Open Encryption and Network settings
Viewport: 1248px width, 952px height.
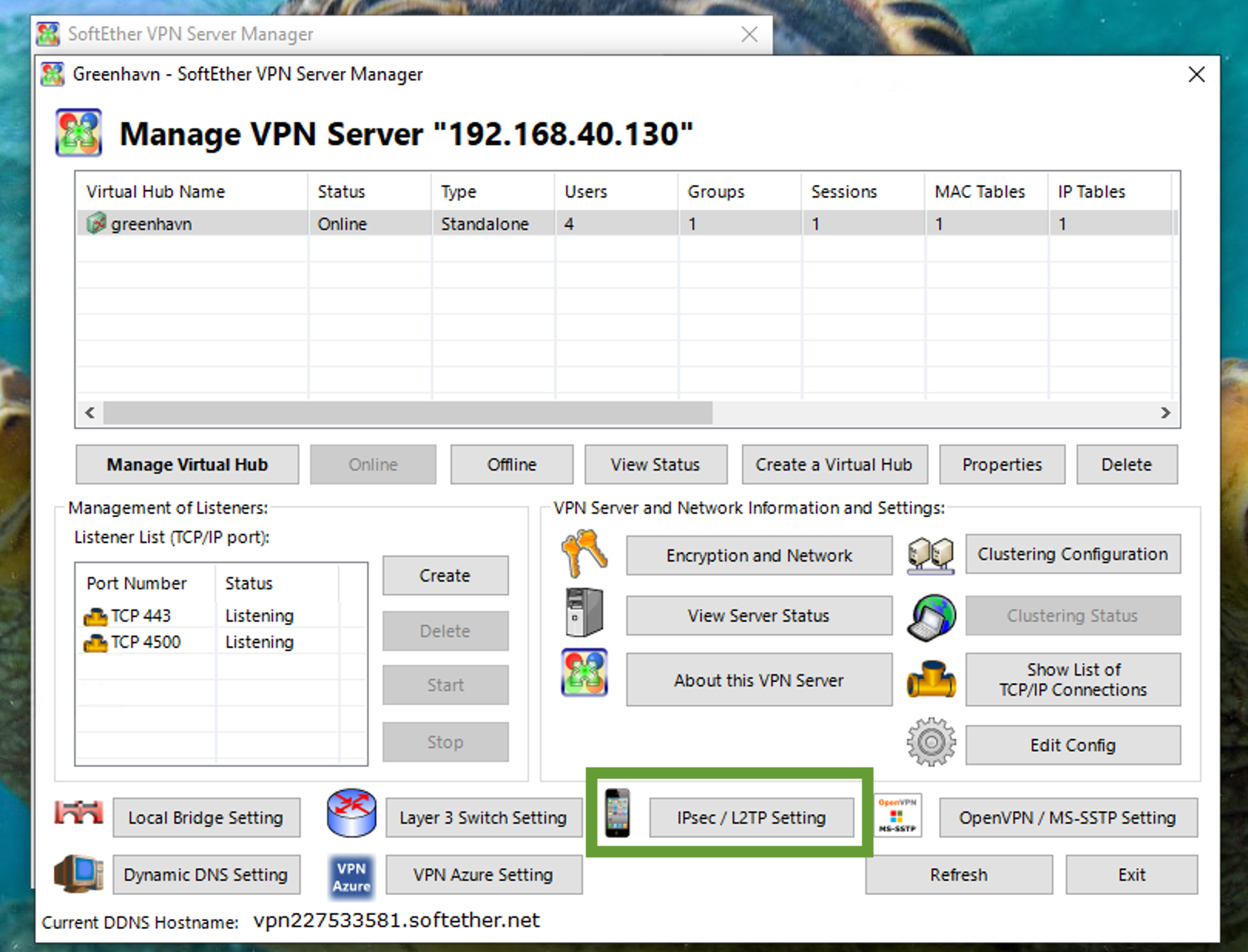point(759,555)
